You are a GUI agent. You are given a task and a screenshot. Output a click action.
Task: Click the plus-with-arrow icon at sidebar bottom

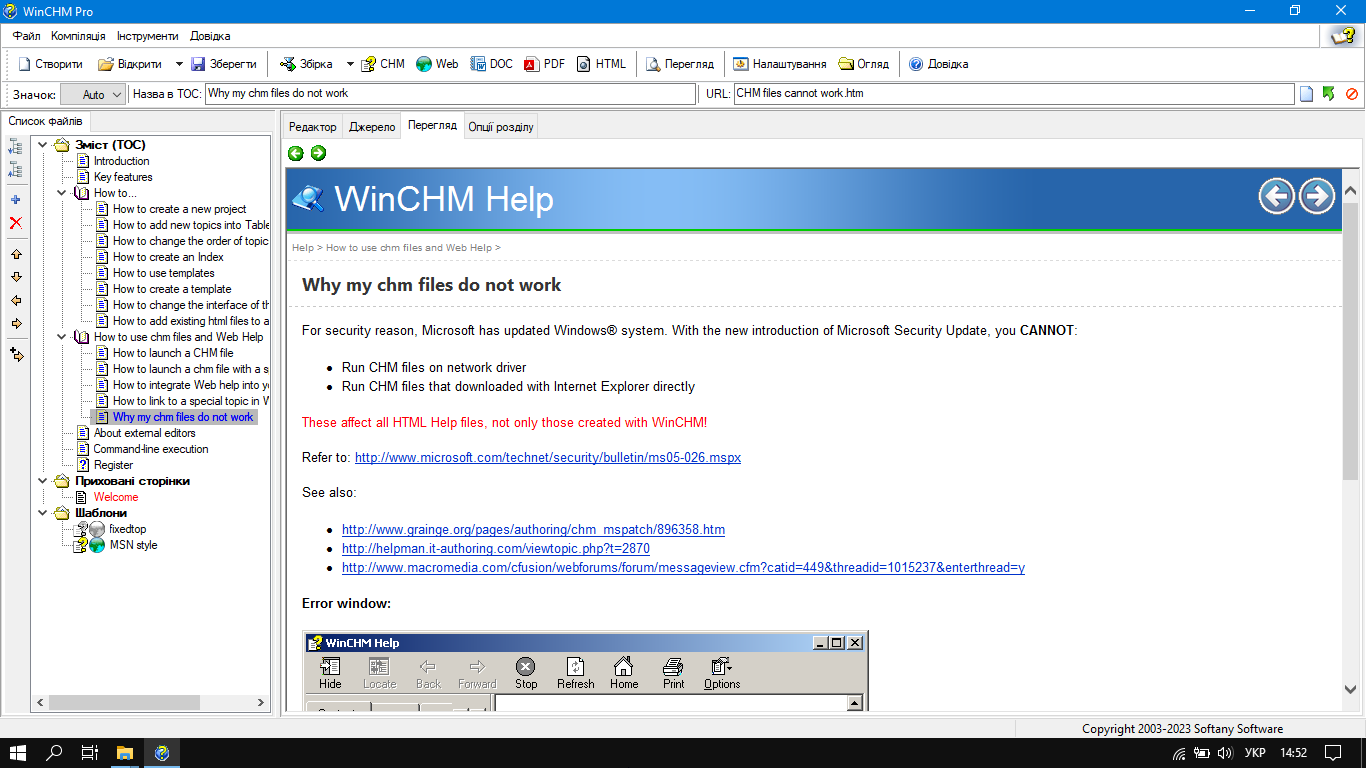click(x=16, y=354)
